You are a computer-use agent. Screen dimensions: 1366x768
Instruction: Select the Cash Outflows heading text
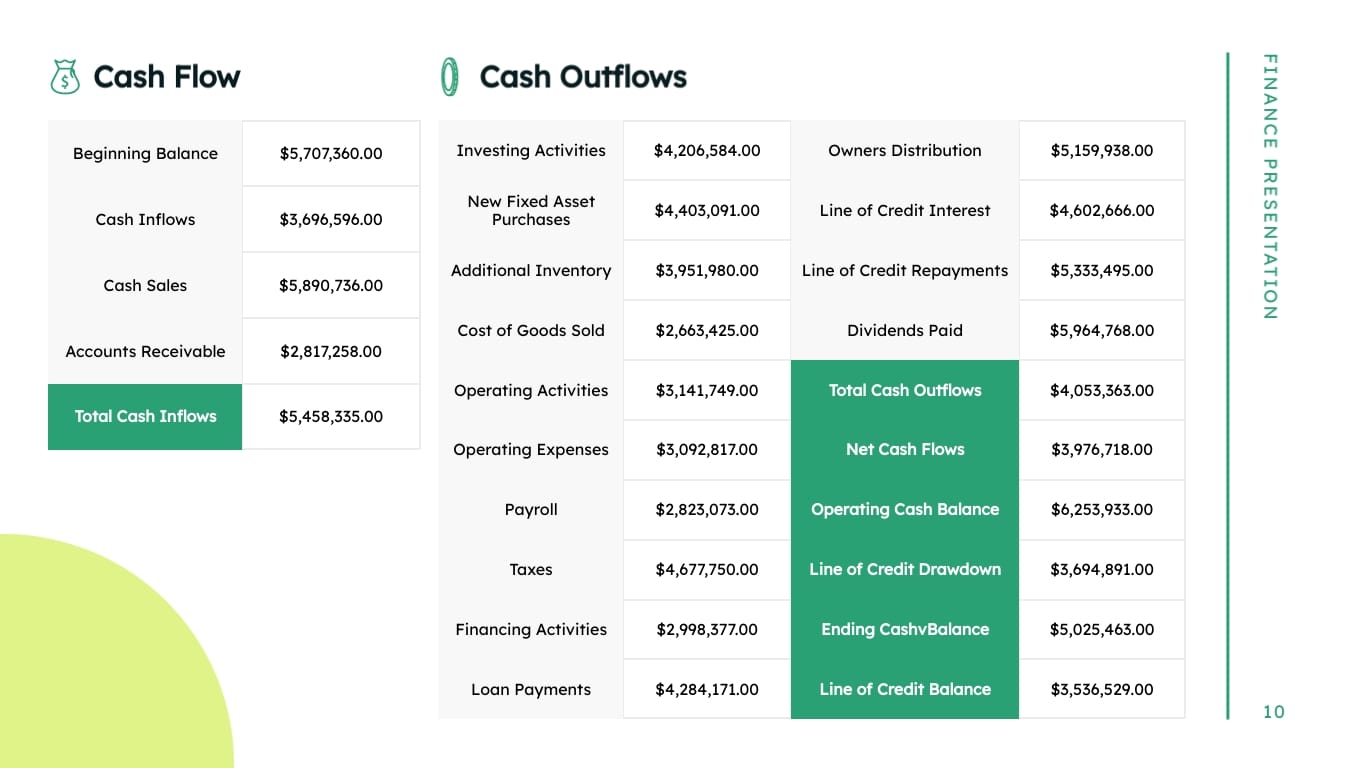pos(583,77)
